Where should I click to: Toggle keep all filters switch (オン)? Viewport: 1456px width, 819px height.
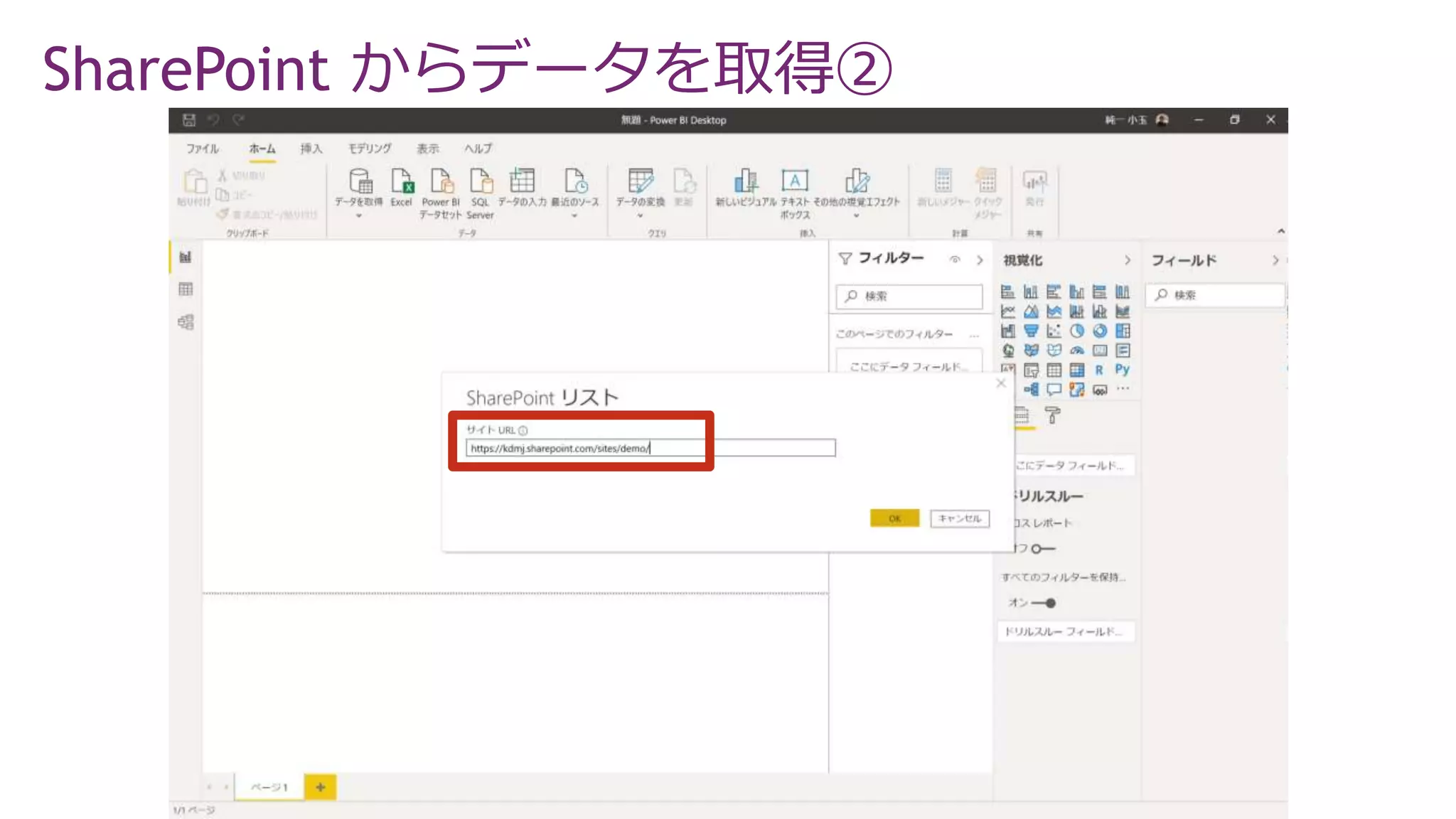[1044, 603]
